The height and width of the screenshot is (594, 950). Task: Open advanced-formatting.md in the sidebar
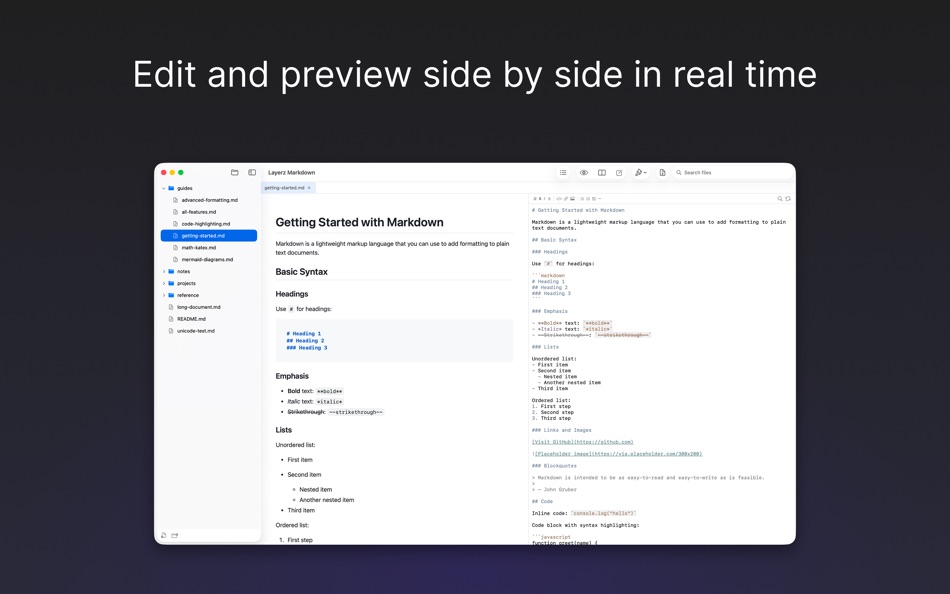(208, 200)
